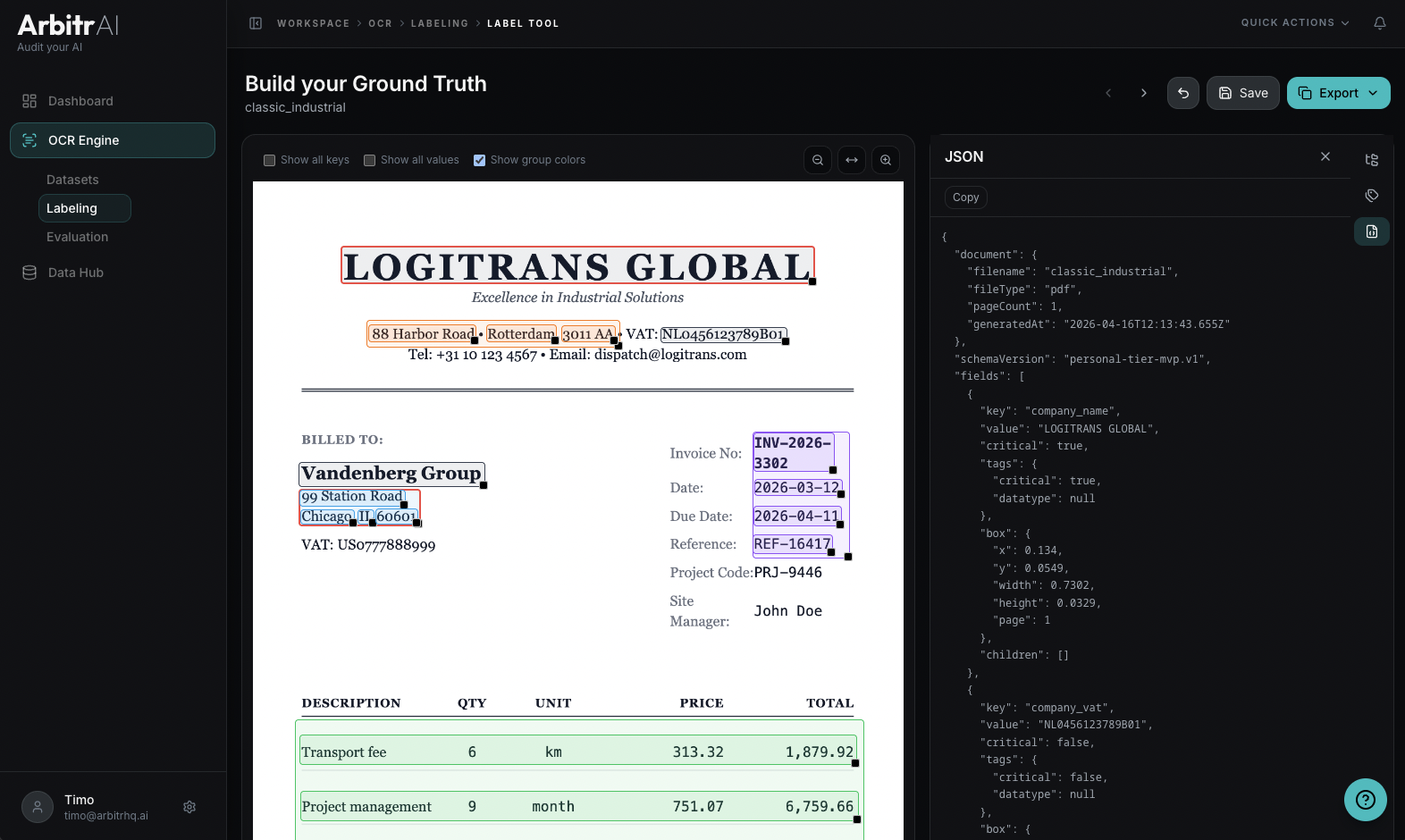Select the Chicago city label box

(x=327, y=517)
